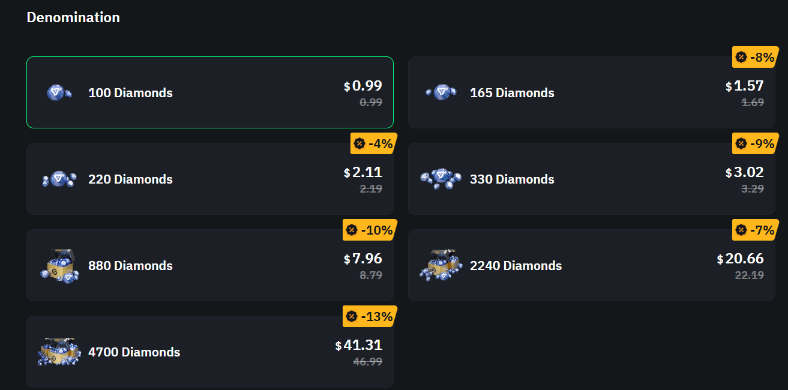Click the 880 Diamonds treasure chest icon
The width and height of the screenshot is (788, 390).
coord(59,265)
